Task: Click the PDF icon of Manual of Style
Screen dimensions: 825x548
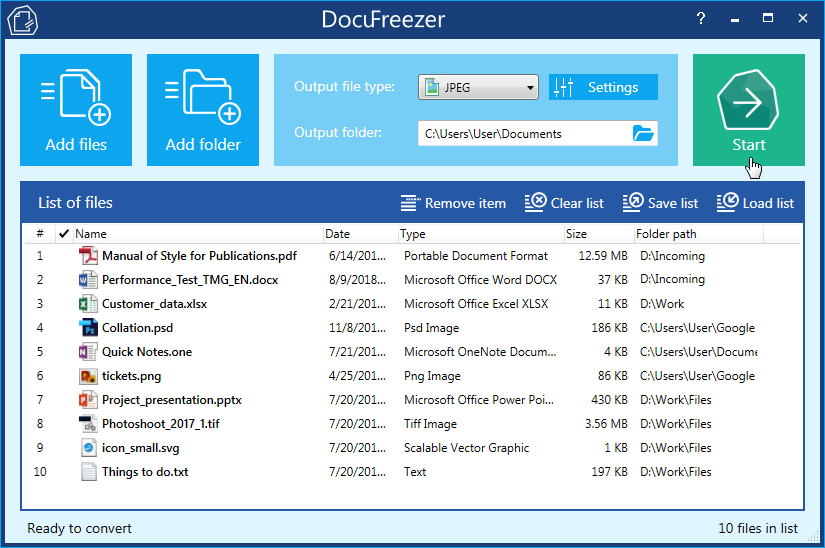Action: (88, 256)
